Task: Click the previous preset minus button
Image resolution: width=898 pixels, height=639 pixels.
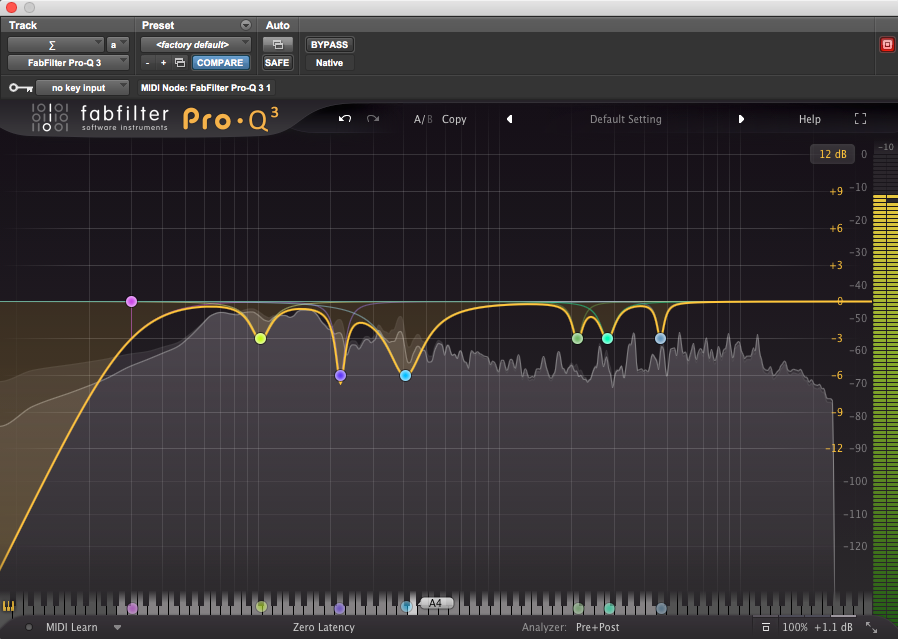Action: [148, 62]
